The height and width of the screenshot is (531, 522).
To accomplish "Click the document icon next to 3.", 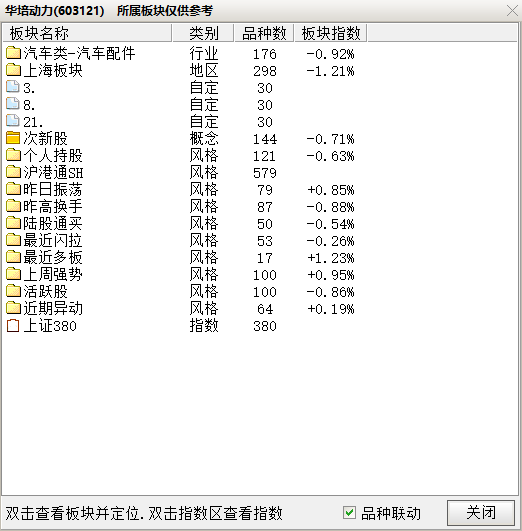I will click(x=13, y=87).
